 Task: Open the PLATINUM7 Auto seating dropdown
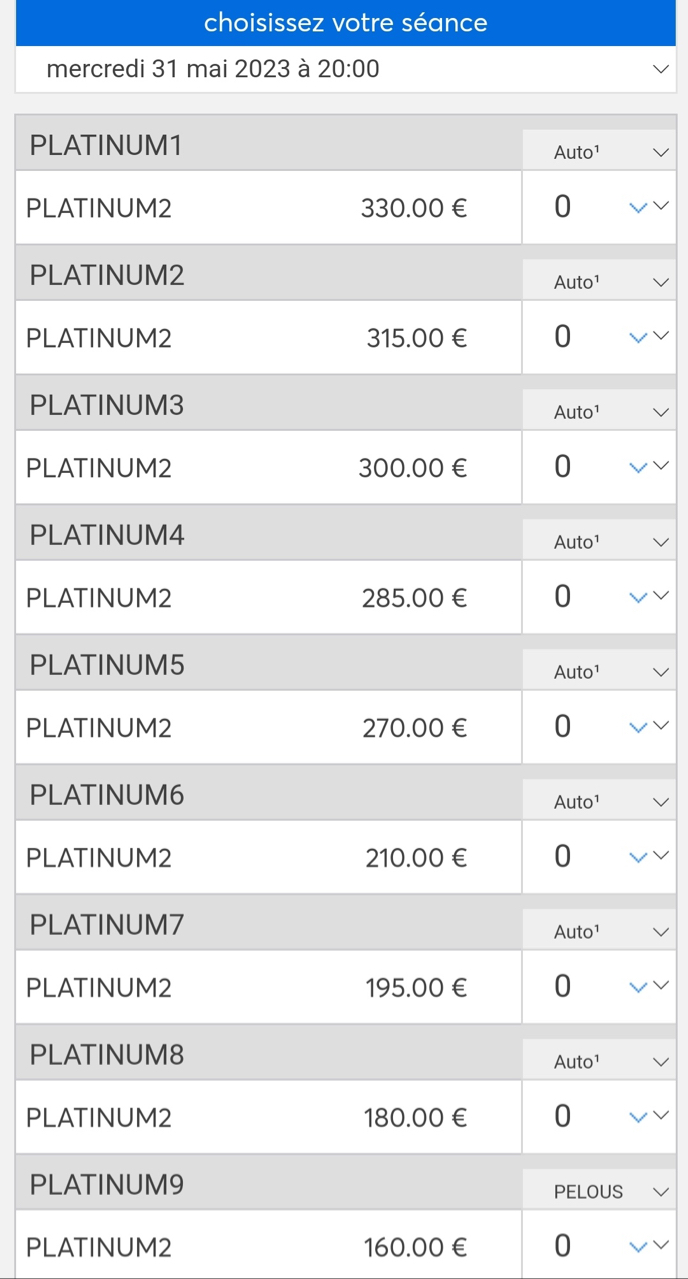599,933
